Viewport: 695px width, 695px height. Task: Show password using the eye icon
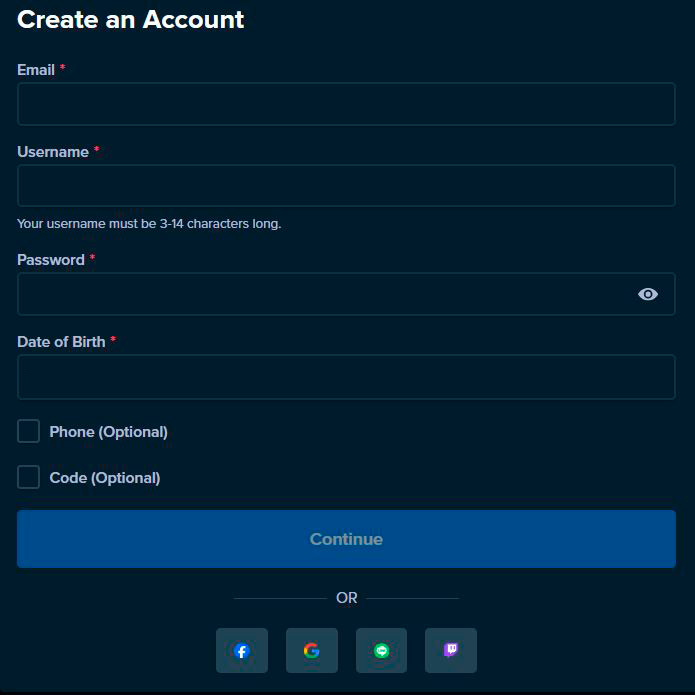[648, 294]
